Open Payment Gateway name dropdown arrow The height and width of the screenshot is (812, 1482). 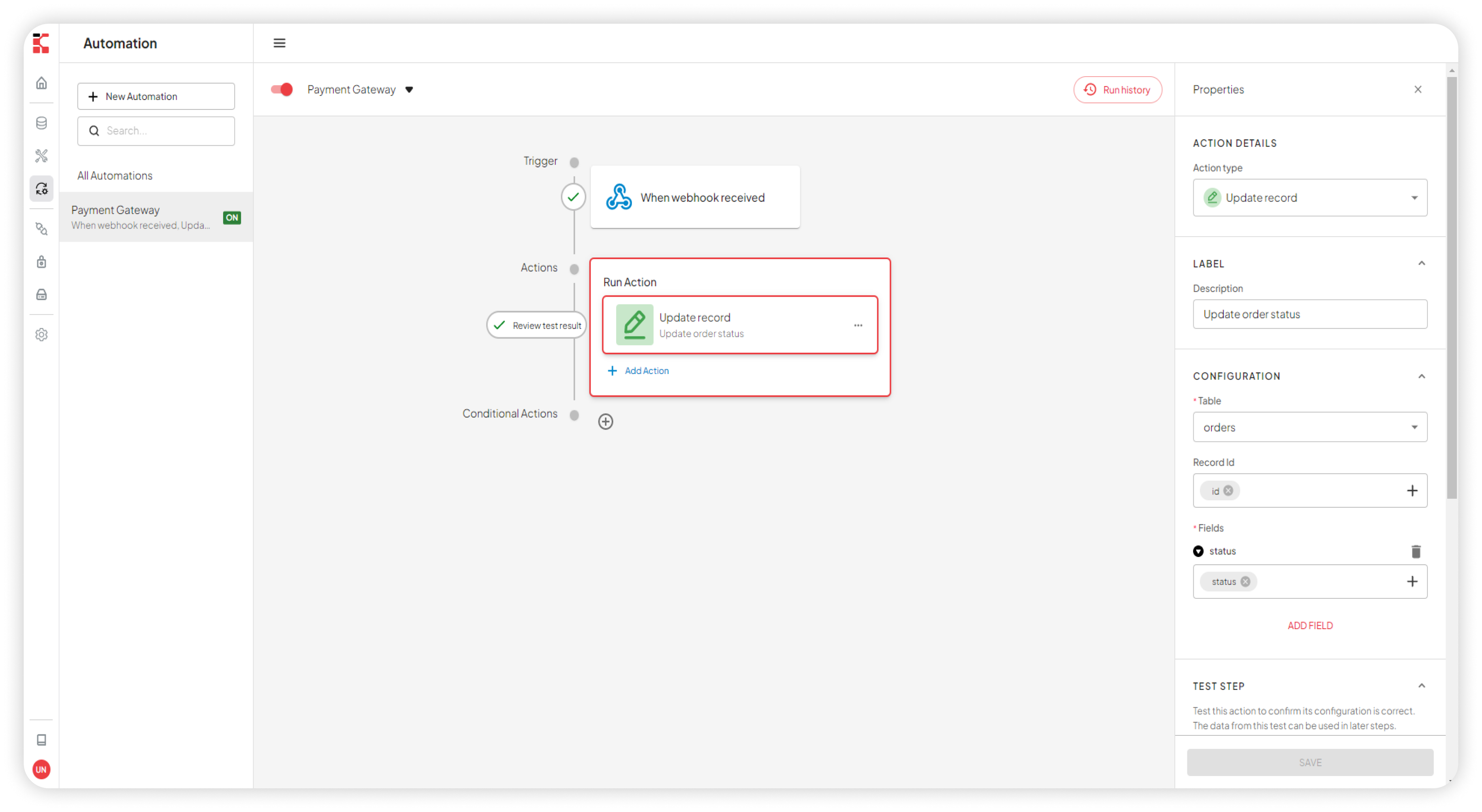(x=409, y=90)
